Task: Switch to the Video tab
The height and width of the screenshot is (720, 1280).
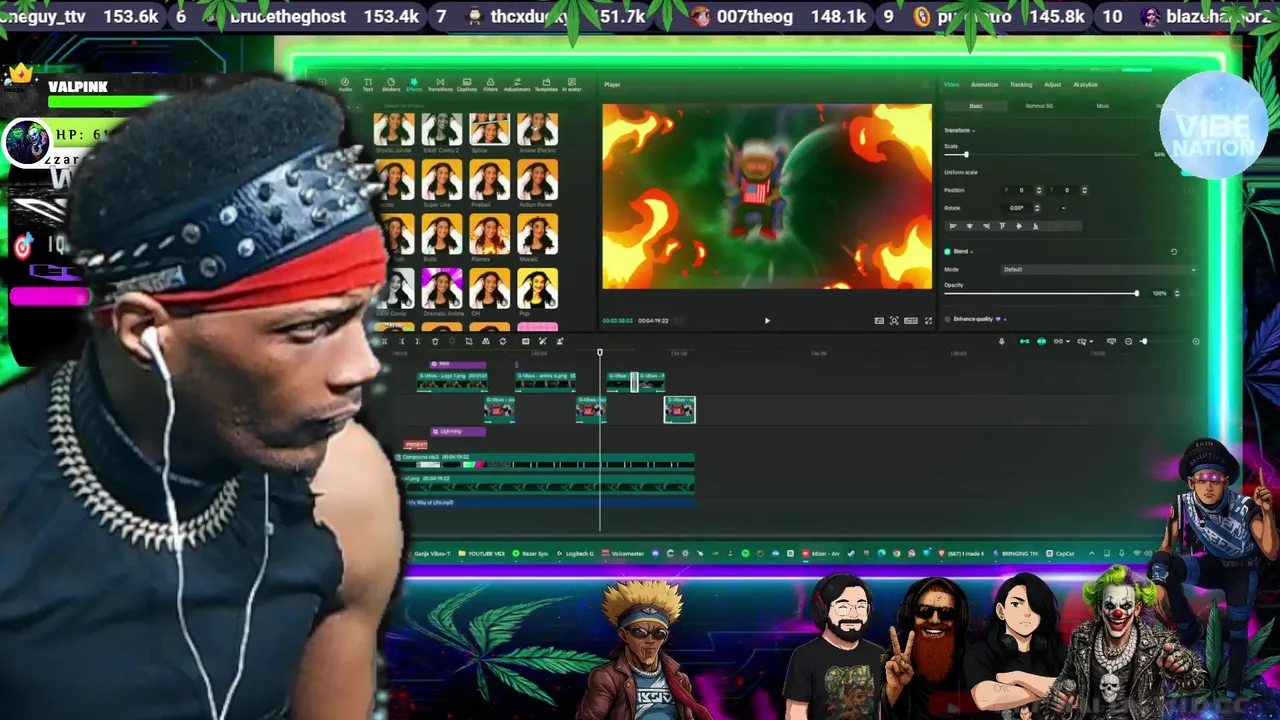Action: coord(952,85)
